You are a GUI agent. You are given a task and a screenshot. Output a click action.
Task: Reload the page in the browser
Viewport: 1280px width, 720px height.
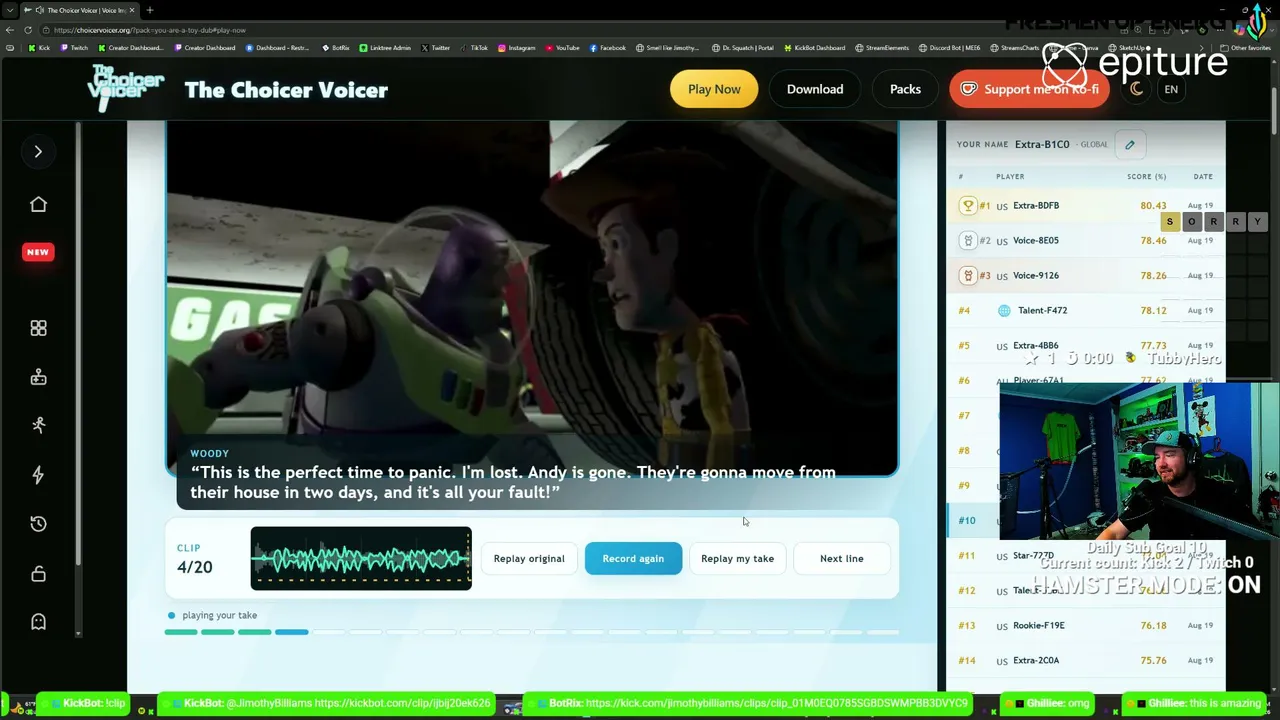pos(28,30)
